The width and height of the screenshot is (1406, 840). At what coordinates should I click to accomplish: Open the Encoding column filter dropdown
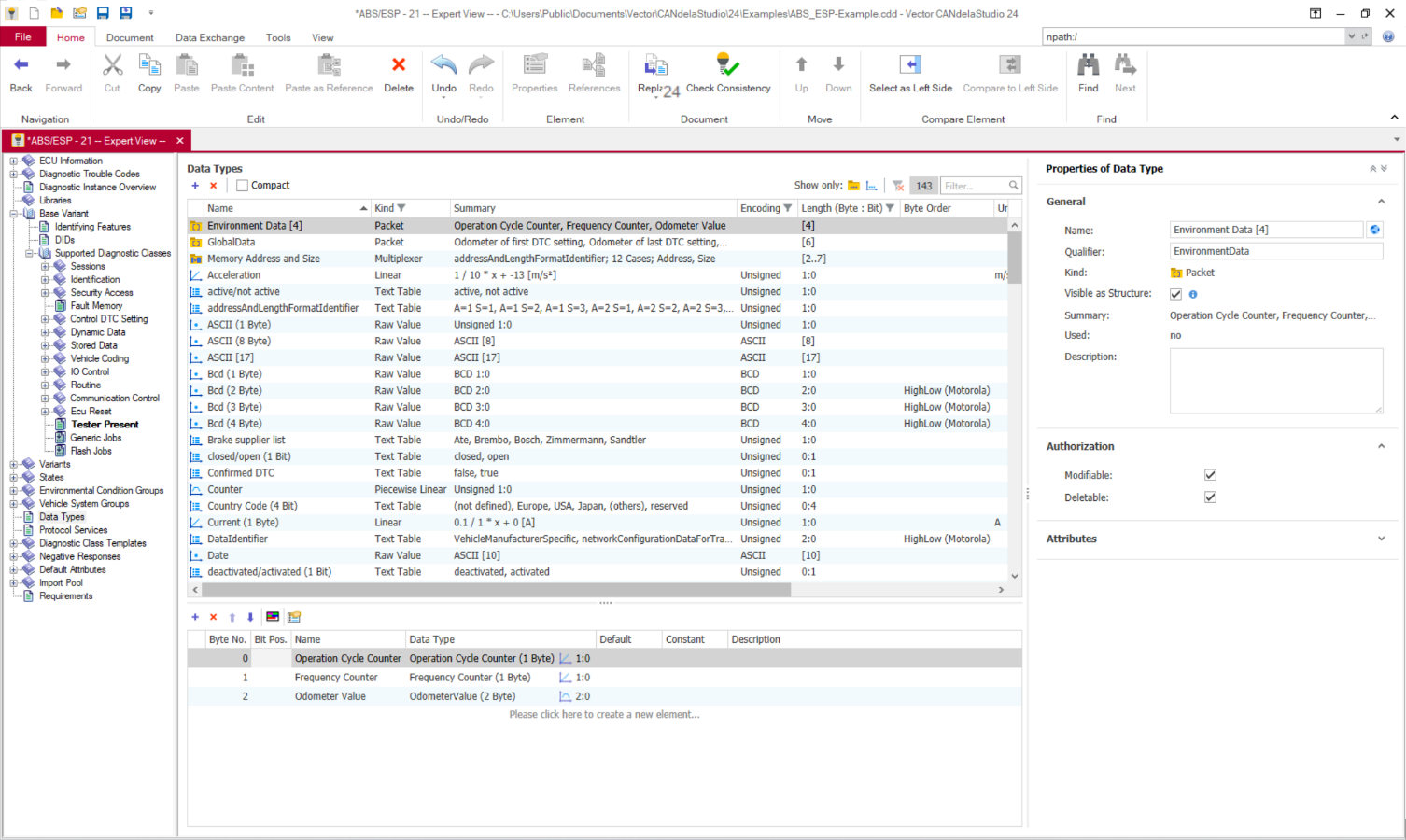pos(788,208)
